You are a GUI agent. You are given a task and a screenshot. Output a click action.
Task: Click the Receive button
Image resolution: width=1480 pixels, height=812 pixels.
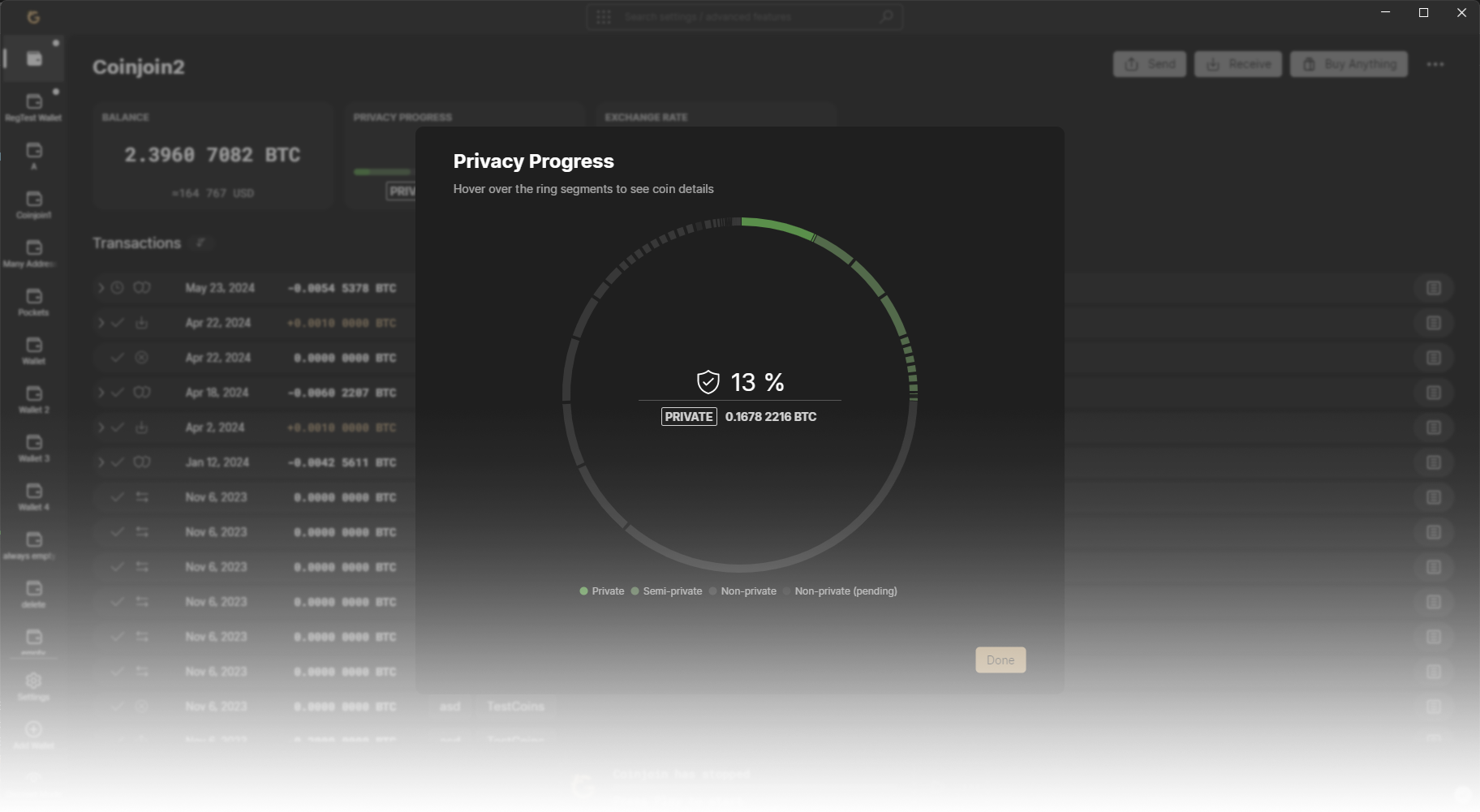point(1237,64)
